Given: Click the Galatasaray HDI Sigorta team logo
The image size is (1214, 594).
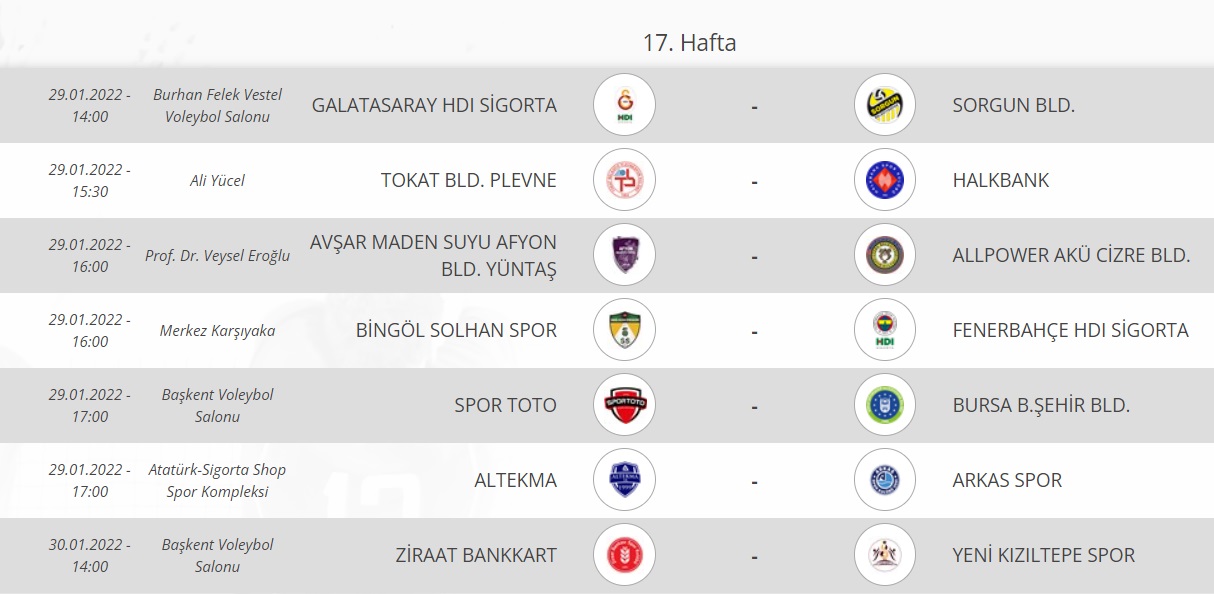Looking at the screenshot, I should click(624, 105).
